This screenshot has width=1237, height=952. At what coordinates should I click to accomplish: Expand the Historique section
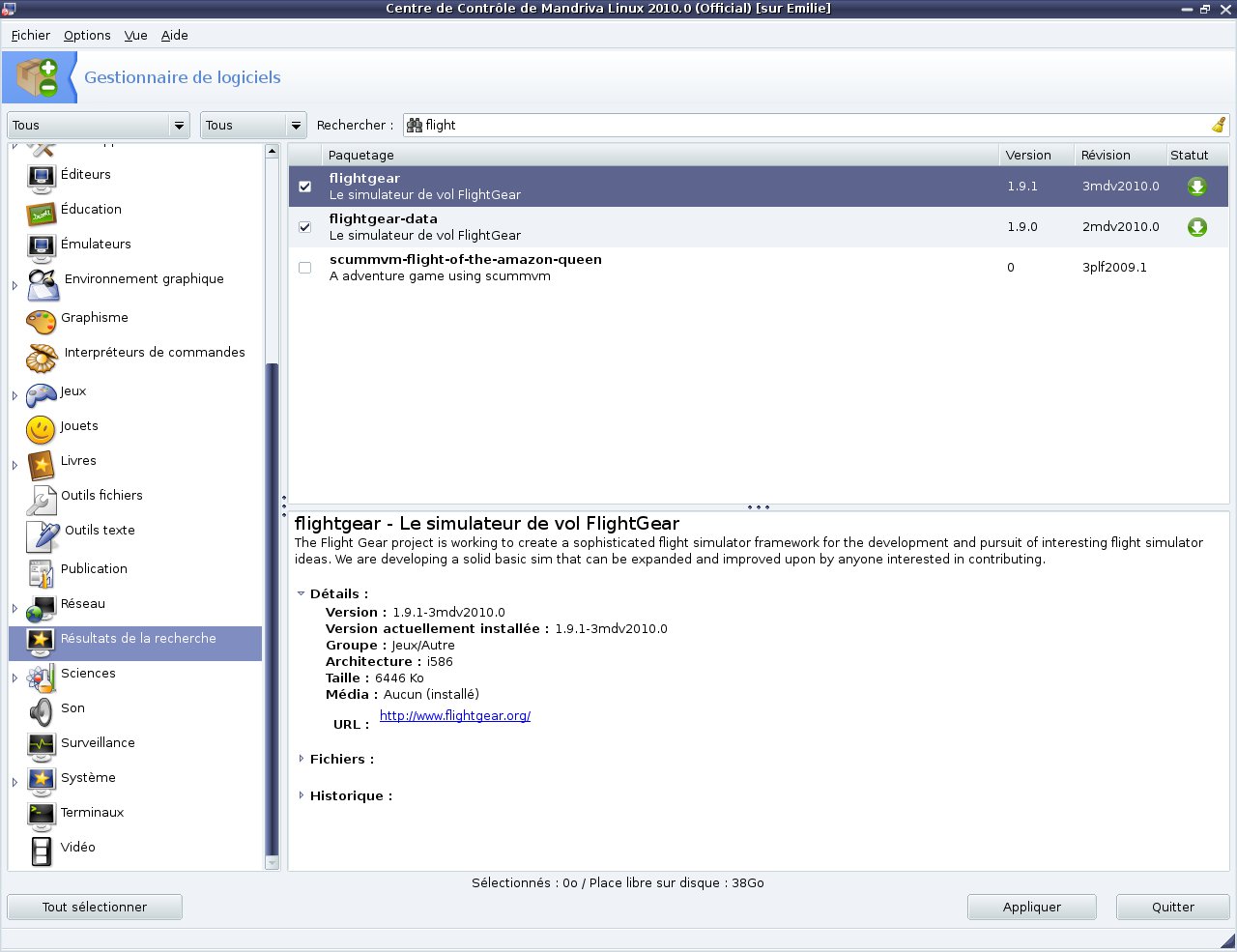302,795
